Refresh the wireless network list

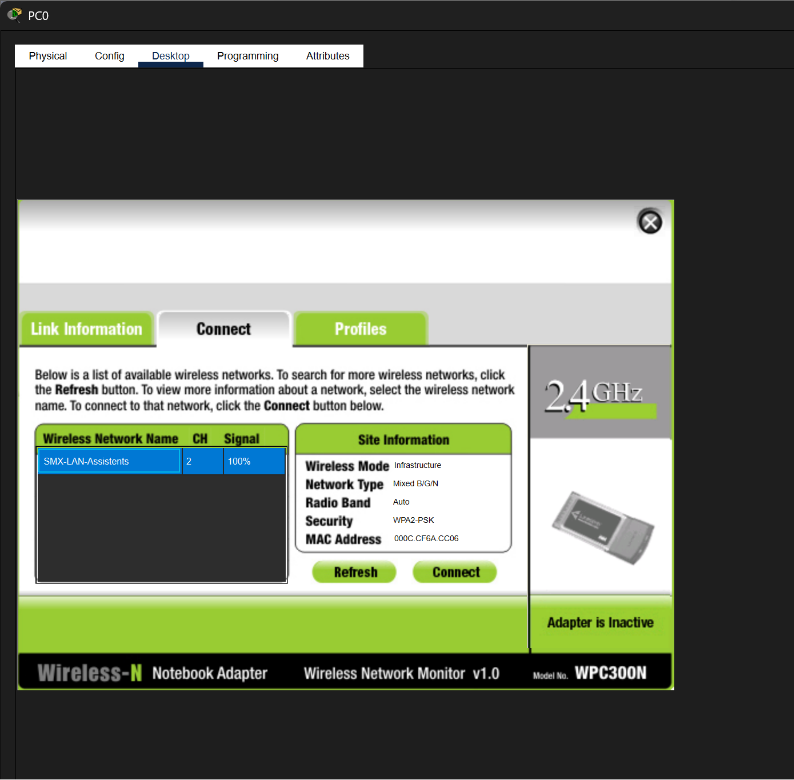pyautogui.click(x=354, y=572)
